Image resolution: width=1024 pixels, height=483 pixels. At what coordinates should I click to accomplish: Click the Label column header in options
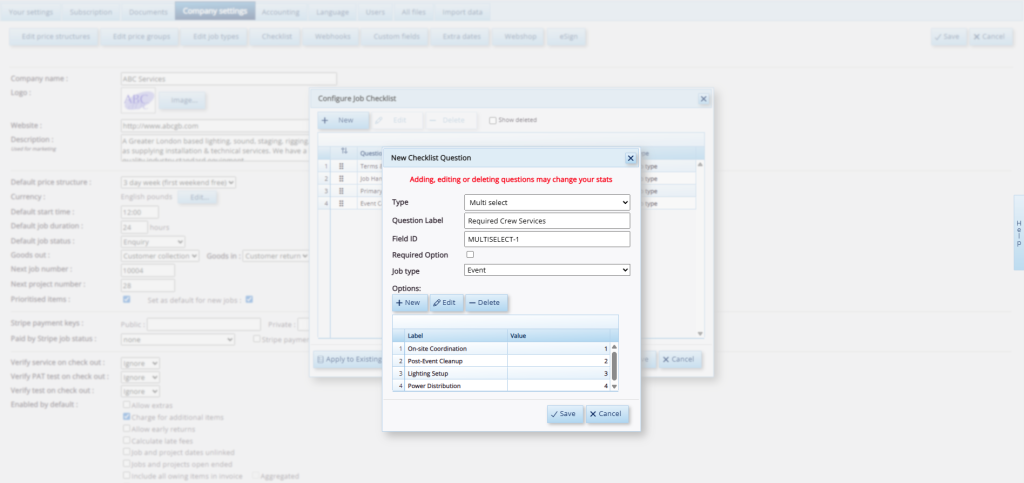[456, 335]
